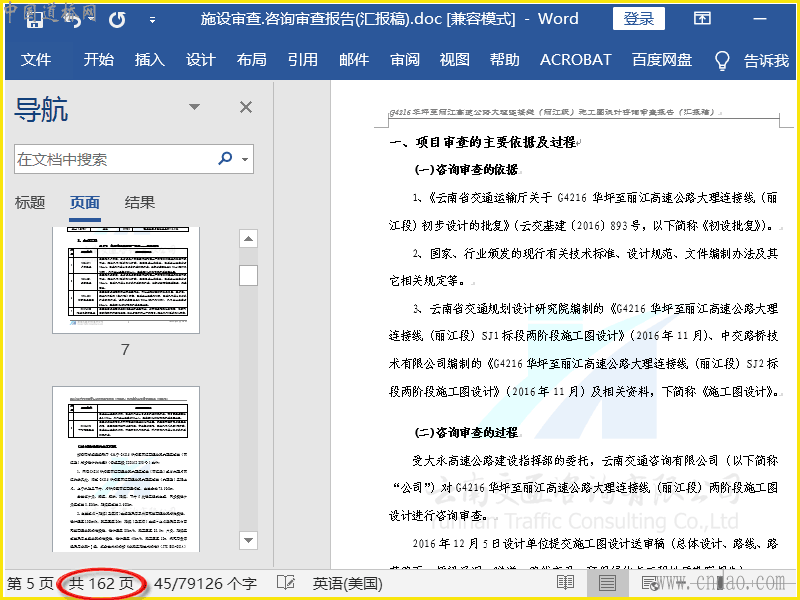800x600 pixels.
Task: Click subheading (二)咨询审查的过程
Action: point(466,433)
